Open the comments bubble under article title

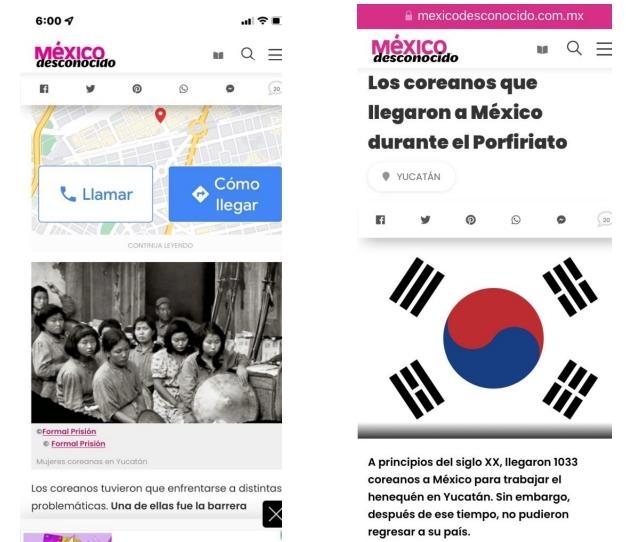click(x=605, y=219)
